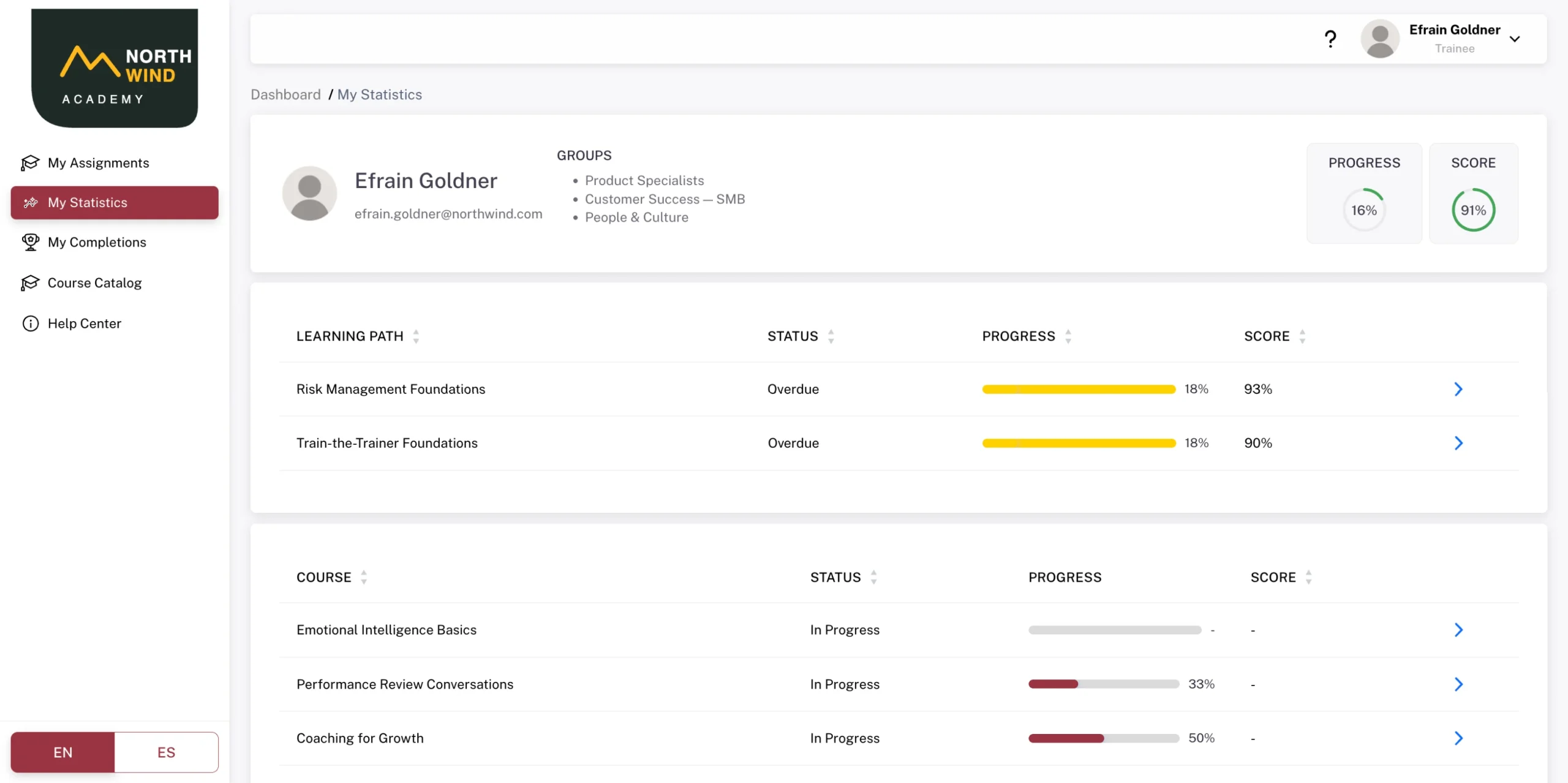Open Performance Review Conversations row arrow
1568x783 pixels.
(x=1458, y=684)
